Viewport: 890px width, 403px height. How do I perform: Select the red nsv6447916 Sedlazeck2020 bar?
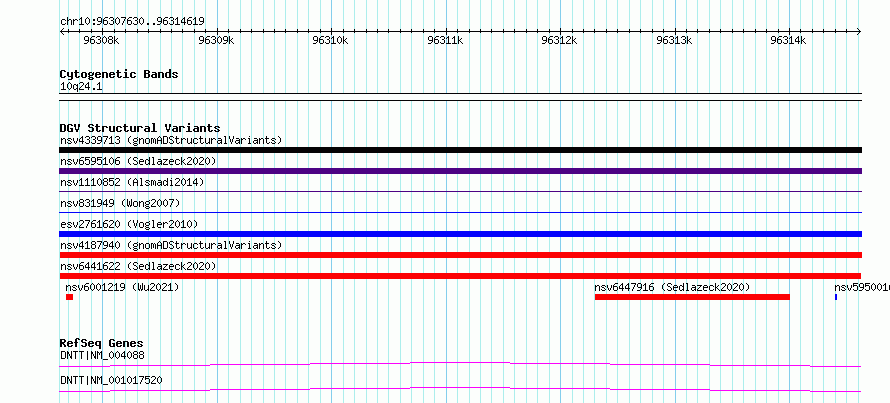coord(692,297)
